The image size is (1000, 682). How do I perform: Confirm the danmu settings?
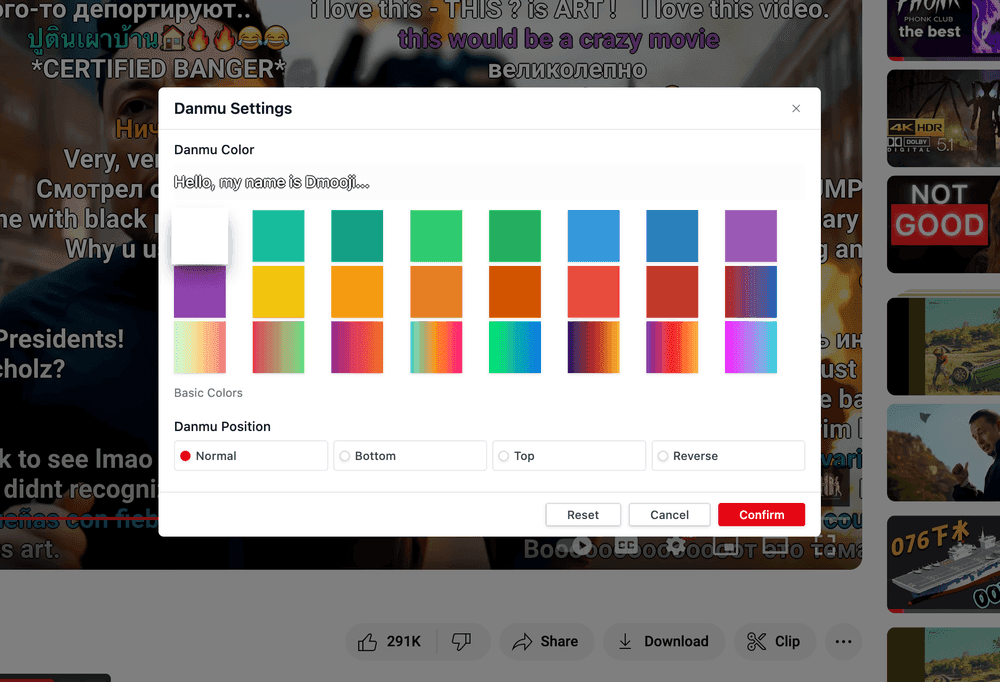coord(761,515)
